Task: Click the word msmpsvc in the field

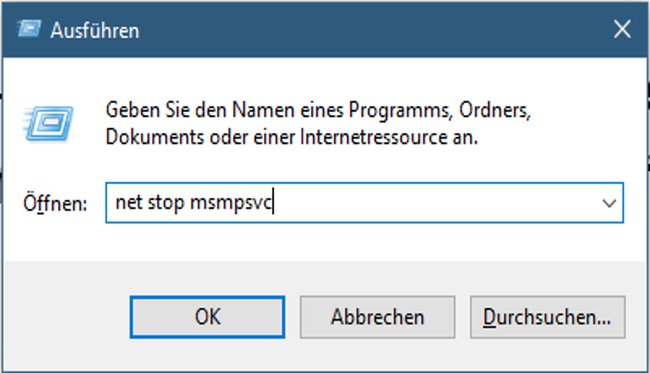Action: [230, 203]
